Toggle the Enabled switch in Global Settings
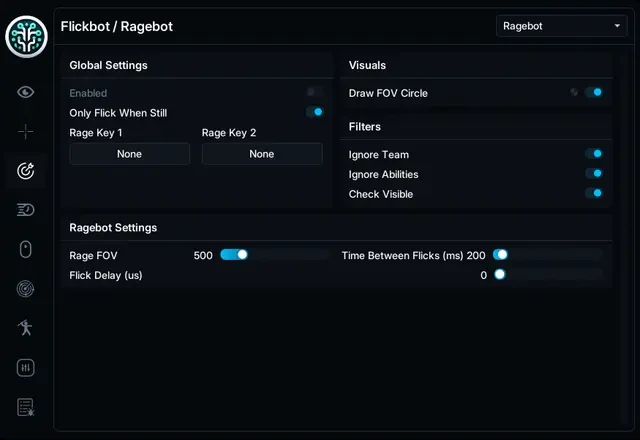The image size is (640, 440). (315, 92)
